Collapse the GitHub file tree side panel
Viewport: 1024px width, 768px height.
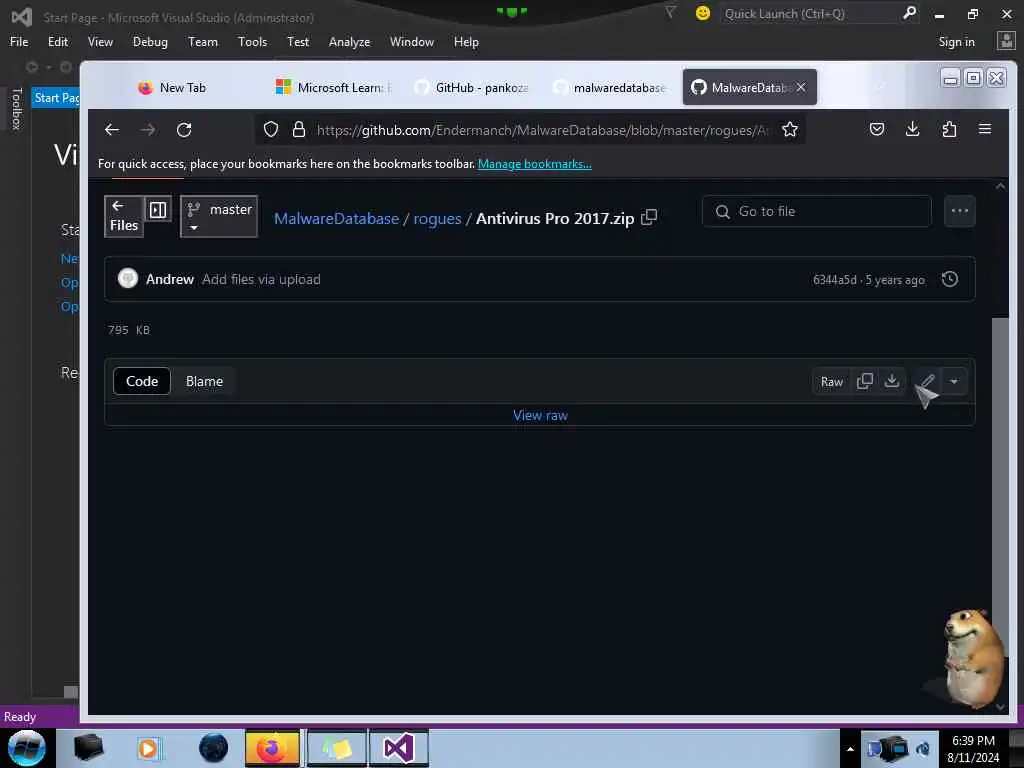pos(158,210)
